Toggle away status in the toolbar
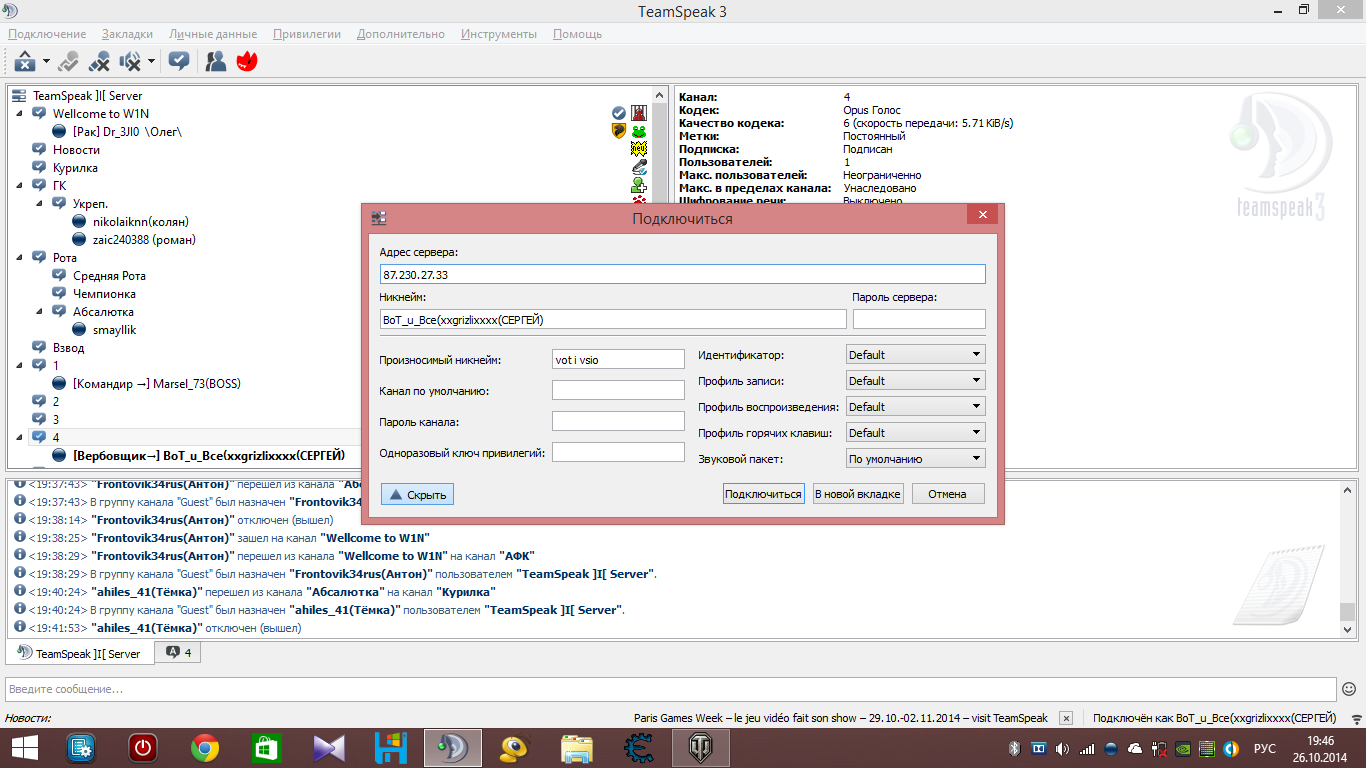This screenshot has width=1366, height=768. 68,61
